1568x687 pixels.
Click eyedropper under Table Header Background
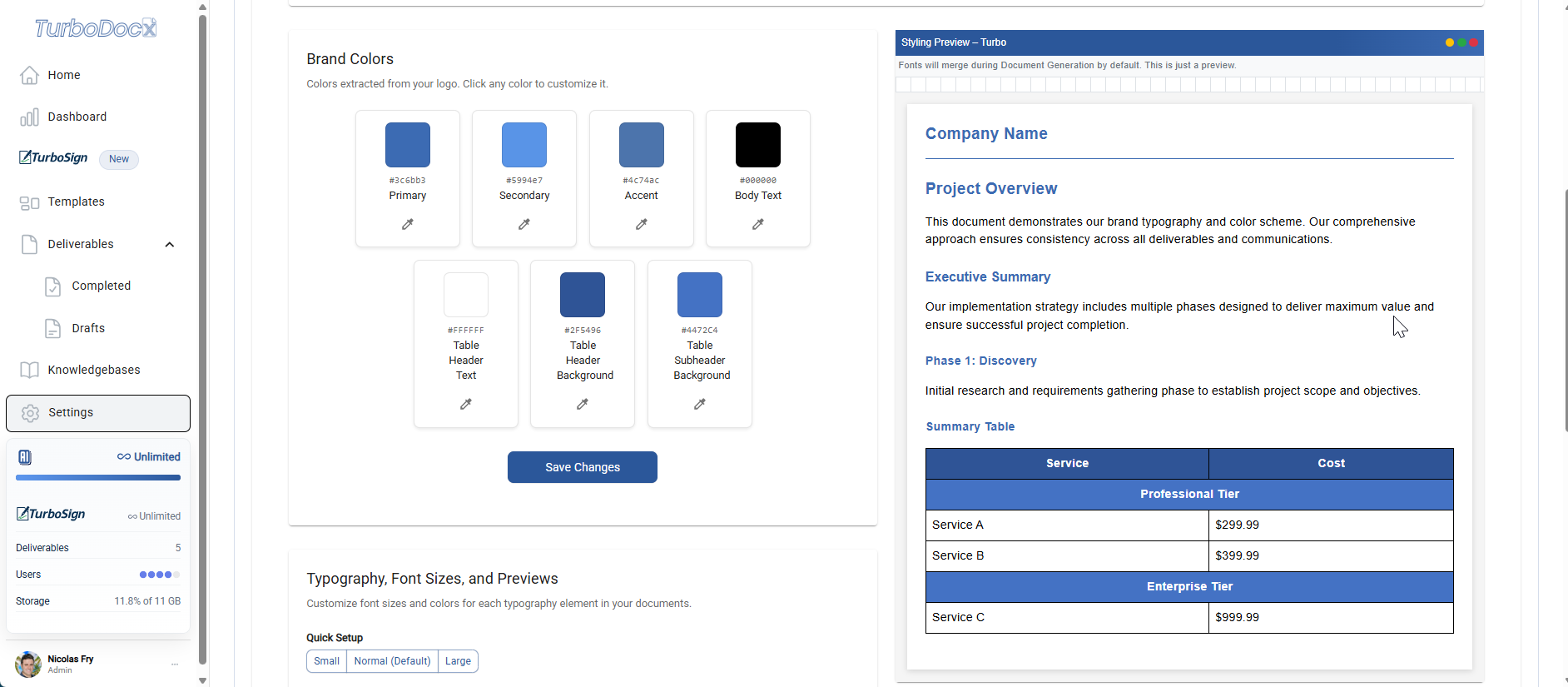click(x=583, y=404)
